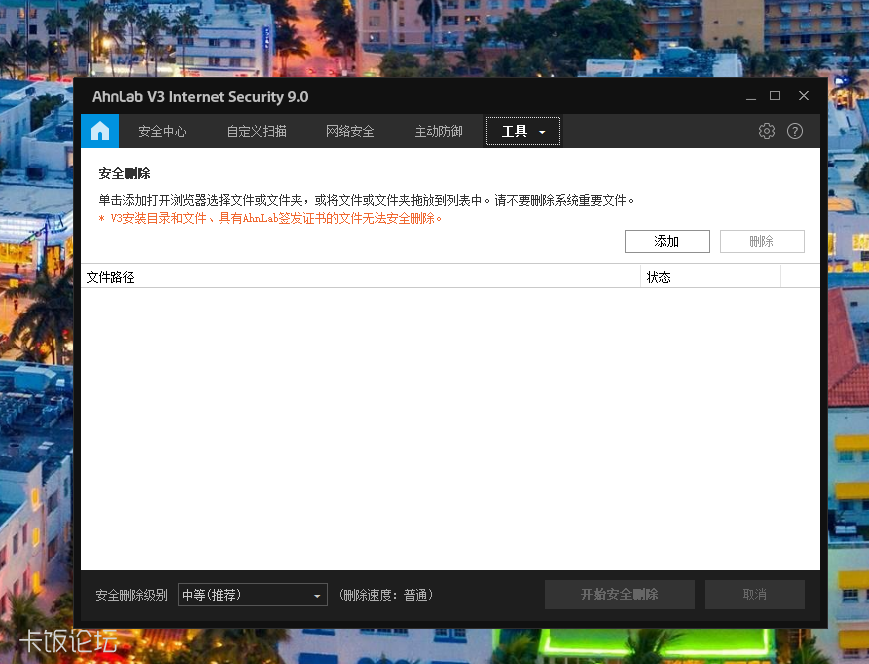The width and height of the screenshot is (869, 664).
Task: Click the empty file list area
Action: pos(440,420)
